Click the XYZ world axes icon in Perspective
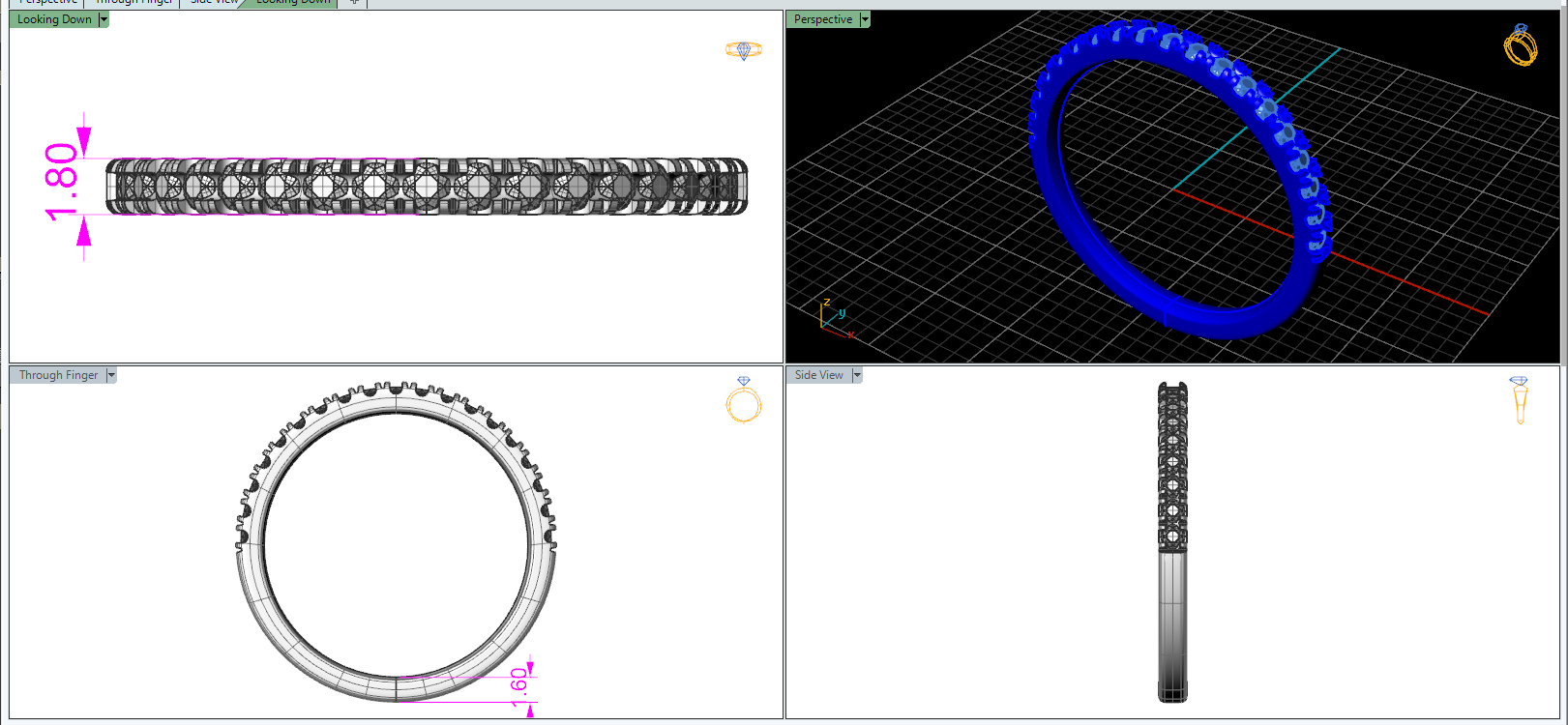Screen dimensions: 1568x725 [x=836, y=317]
